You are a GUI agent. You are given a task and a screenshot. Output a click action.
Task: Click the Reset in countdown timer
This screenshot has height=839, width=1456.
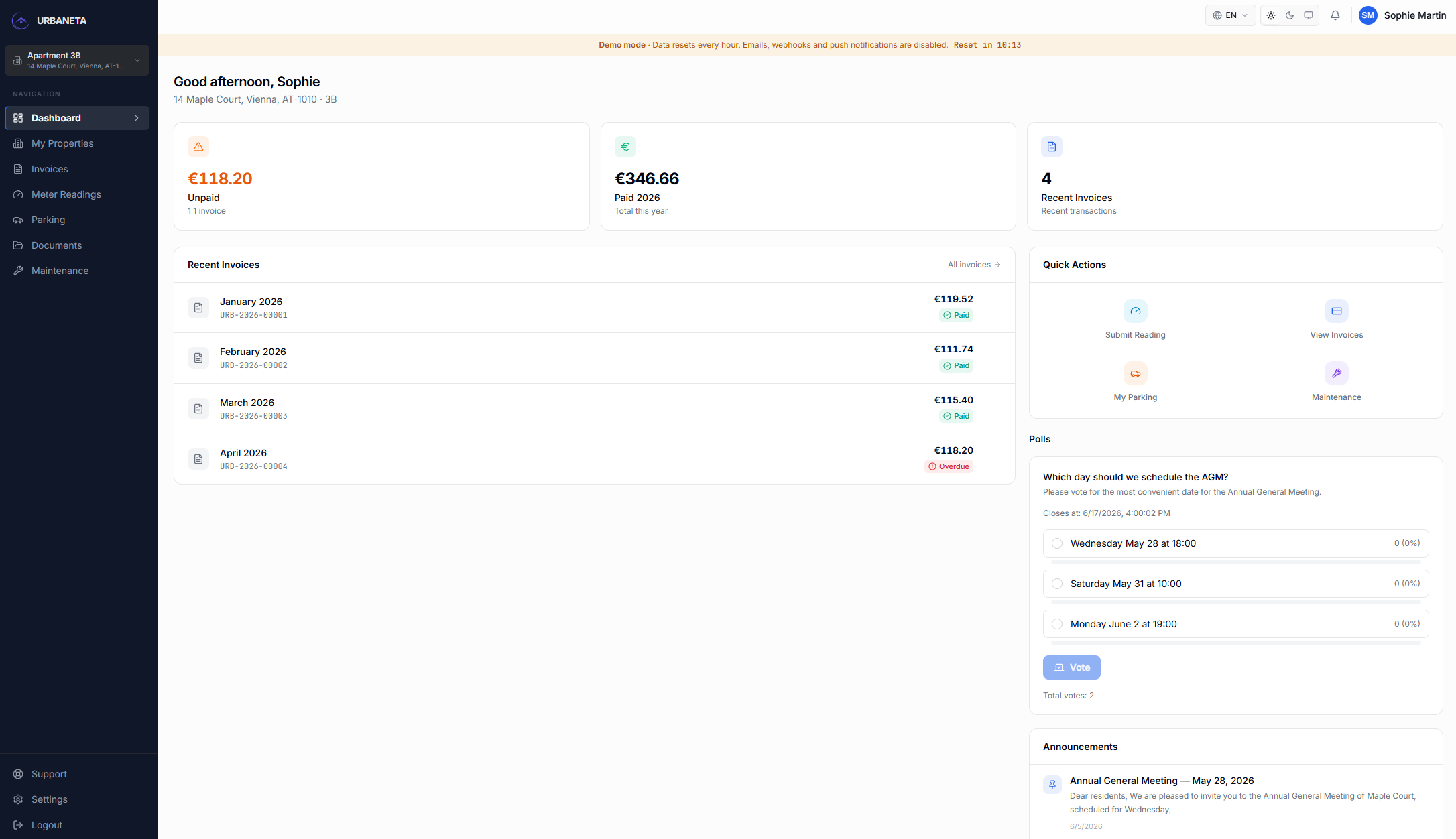pyautogui.click(x=987, y=45)
